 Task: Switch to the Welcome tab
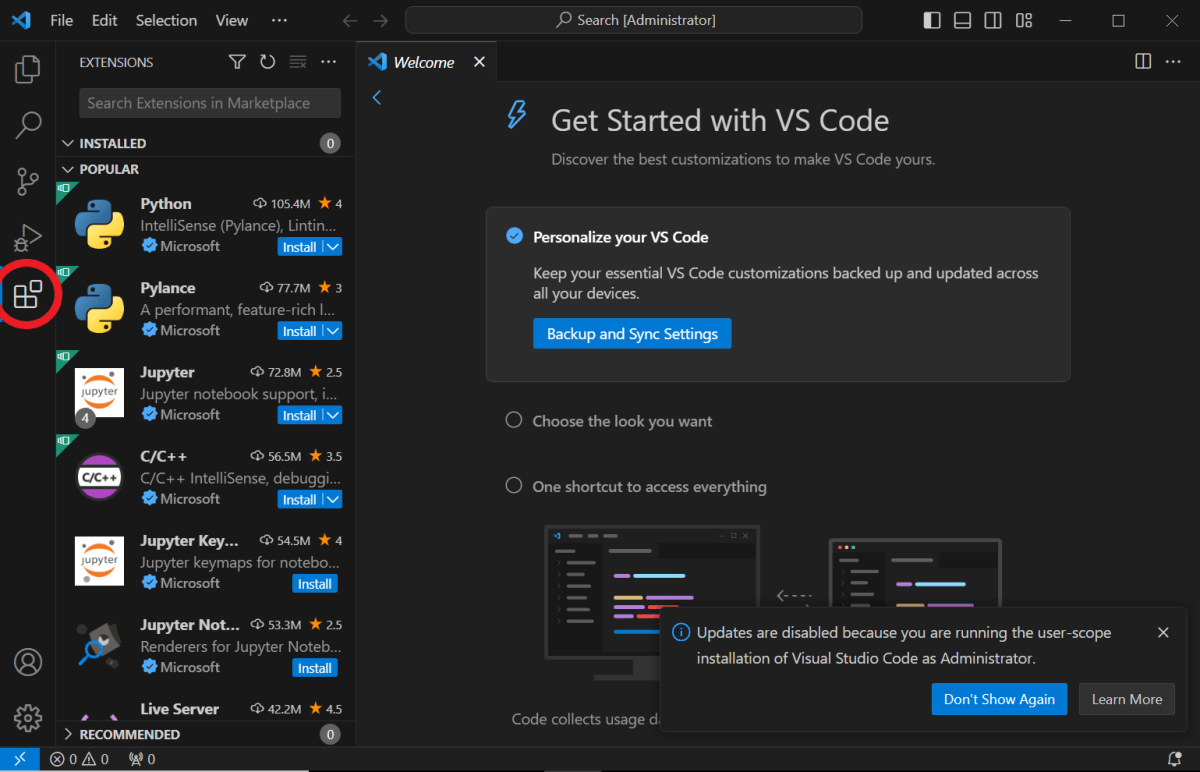point(423,62)
